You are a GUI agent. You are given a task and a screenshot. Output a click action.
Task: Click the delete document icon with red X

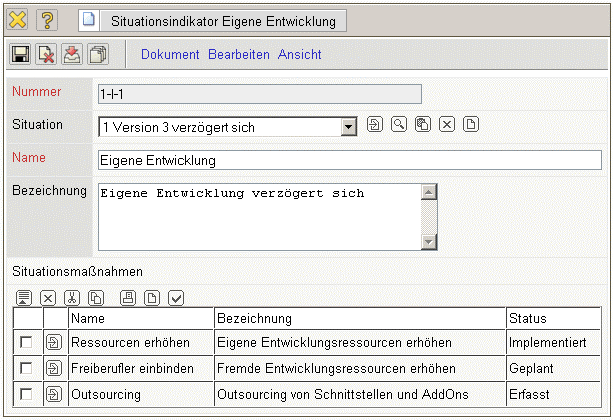click(46, 54)
